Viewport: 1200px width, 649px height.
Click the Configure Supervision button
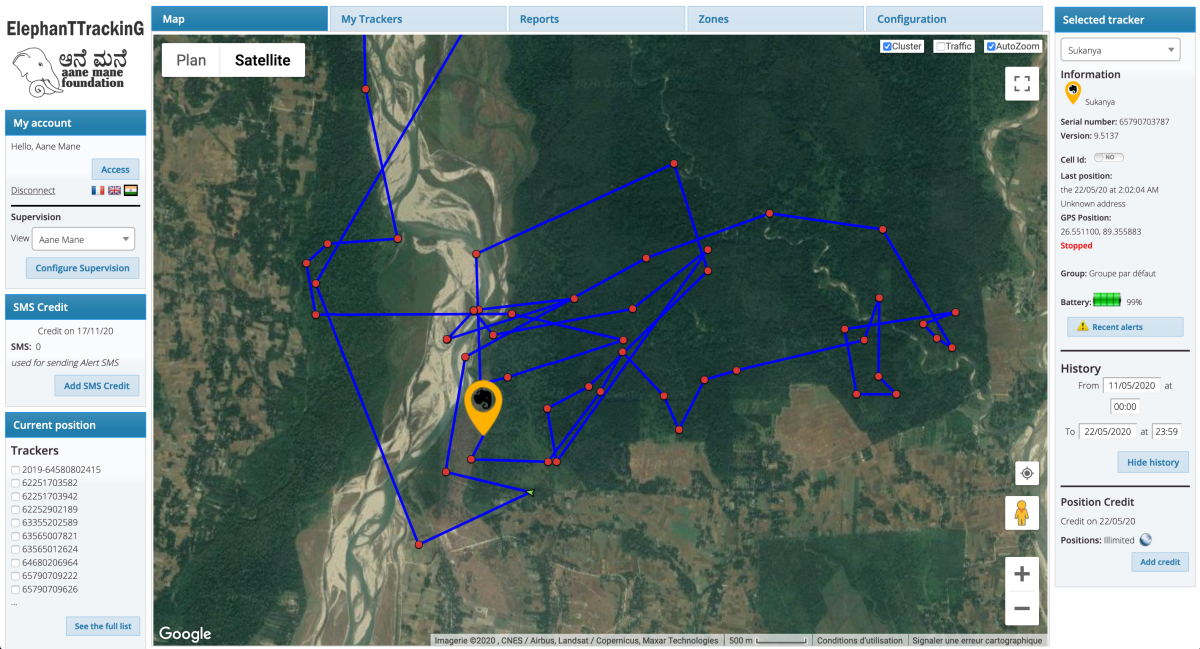82,268
